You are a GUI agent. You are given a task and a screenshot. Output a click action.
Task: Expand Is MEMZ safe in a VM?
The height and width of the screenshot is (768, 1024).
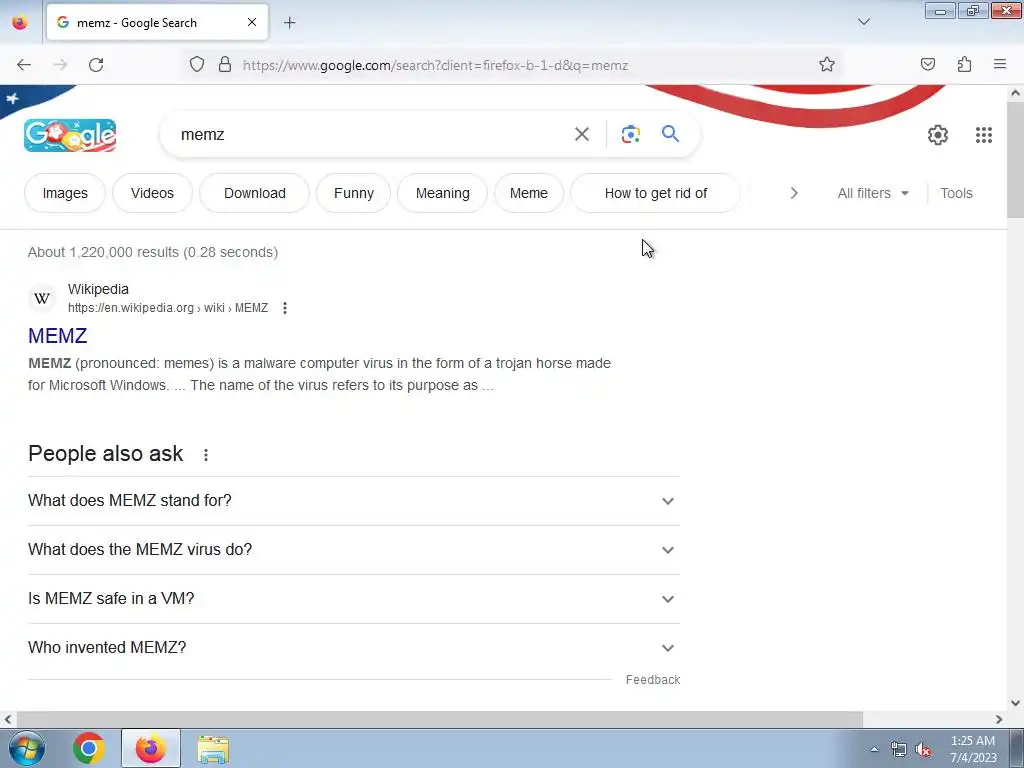[354, 599]
